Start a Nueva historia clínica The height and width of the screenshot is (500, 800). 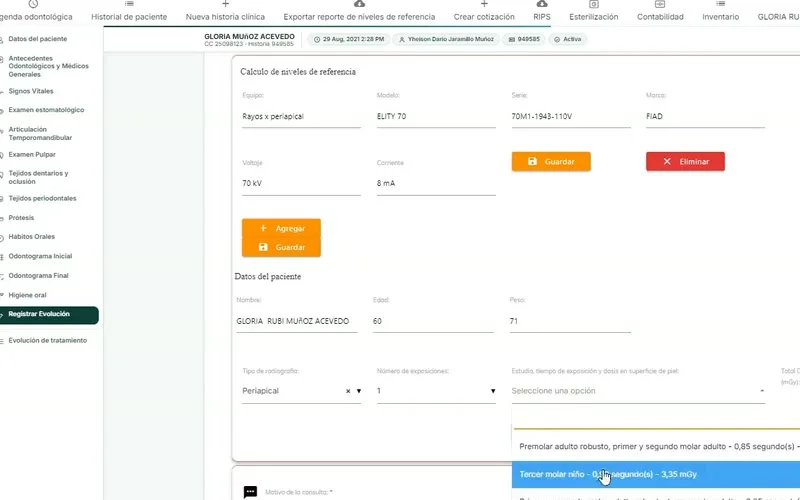[225, 11]
